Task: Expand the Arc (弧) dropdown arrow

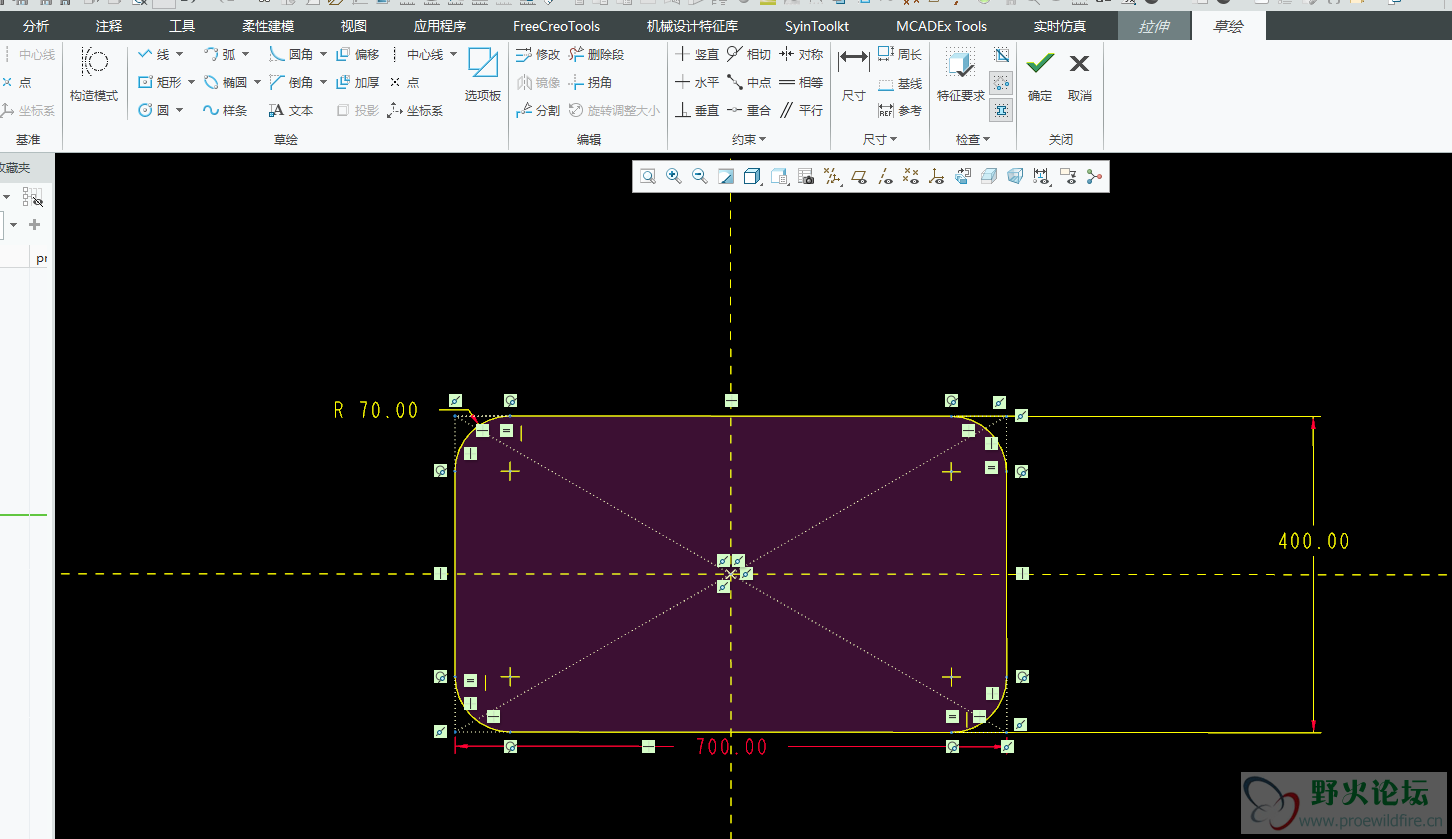Action: [x=246, y=54]
